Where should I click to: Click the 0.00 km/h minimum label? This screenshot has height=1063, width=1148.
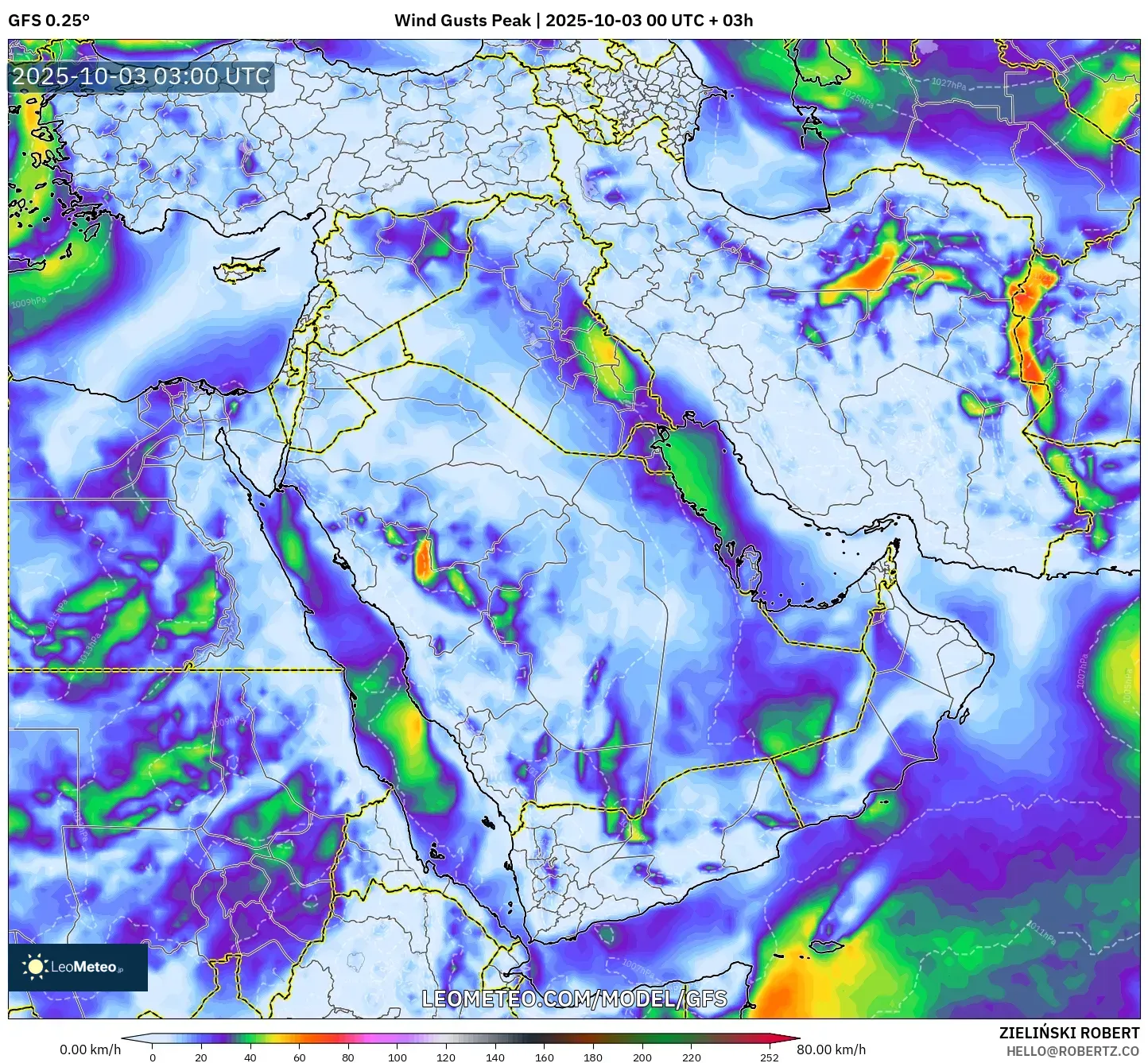pos(91,1049)
